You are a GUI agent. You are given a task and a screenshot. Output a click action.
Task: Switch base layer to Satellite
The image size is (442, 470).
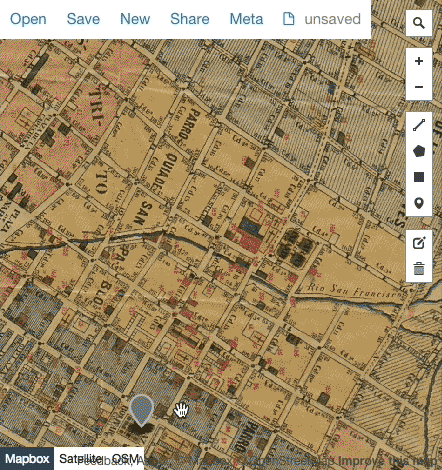pyautogui.click(x=80, y=459)
